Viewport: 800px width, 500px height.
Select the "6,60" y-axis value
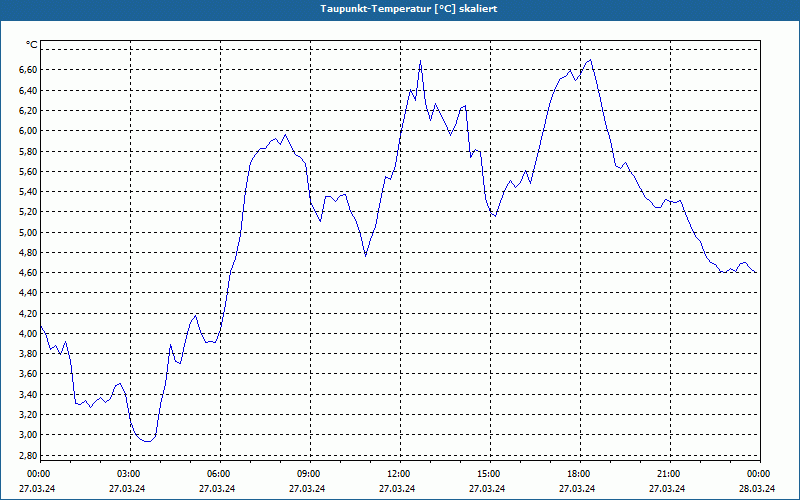click(29, 70)
